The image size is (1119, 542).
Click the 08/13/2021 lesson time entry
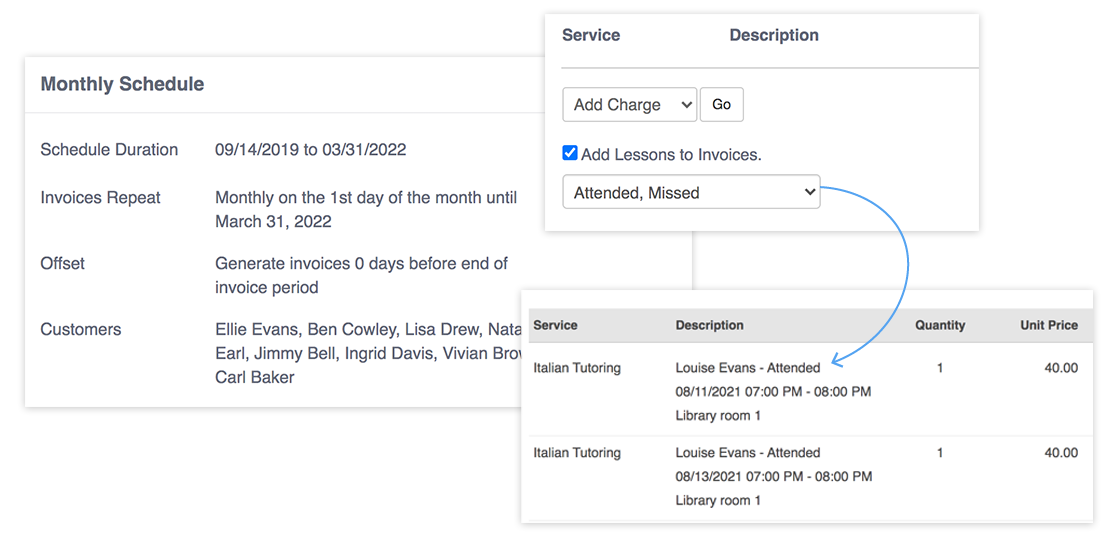(773, 477)
